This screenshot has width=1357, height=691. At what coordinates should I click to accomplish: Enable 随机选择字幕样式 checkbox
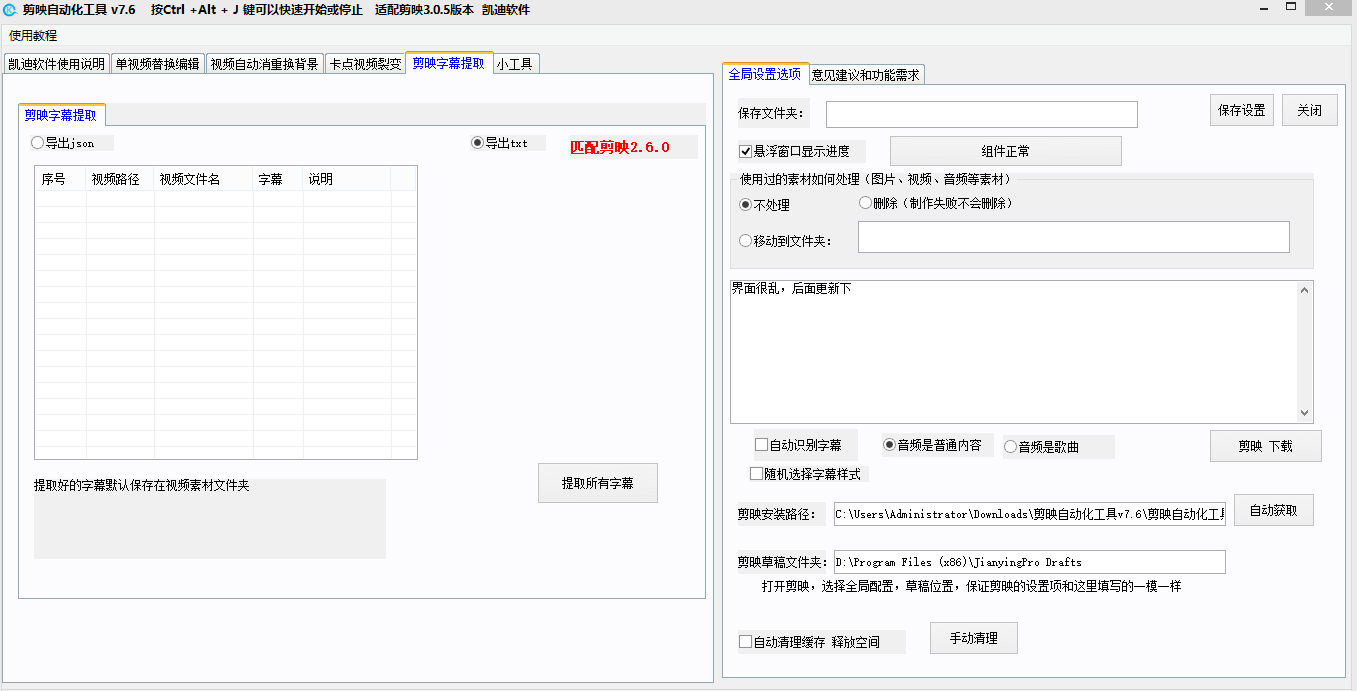(757, 474)
